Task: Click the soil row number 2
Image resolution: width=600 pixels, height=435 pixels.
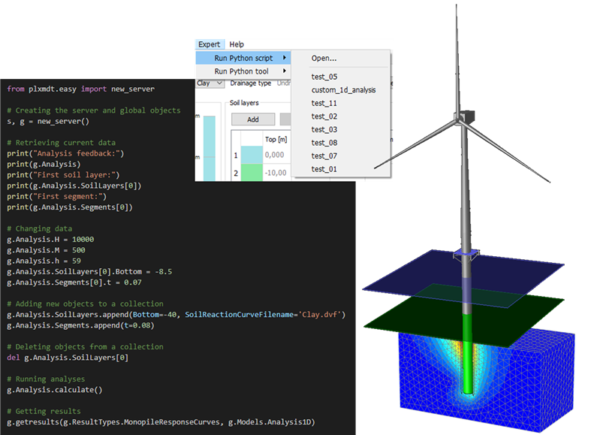Action: click(x=236, y=173)
